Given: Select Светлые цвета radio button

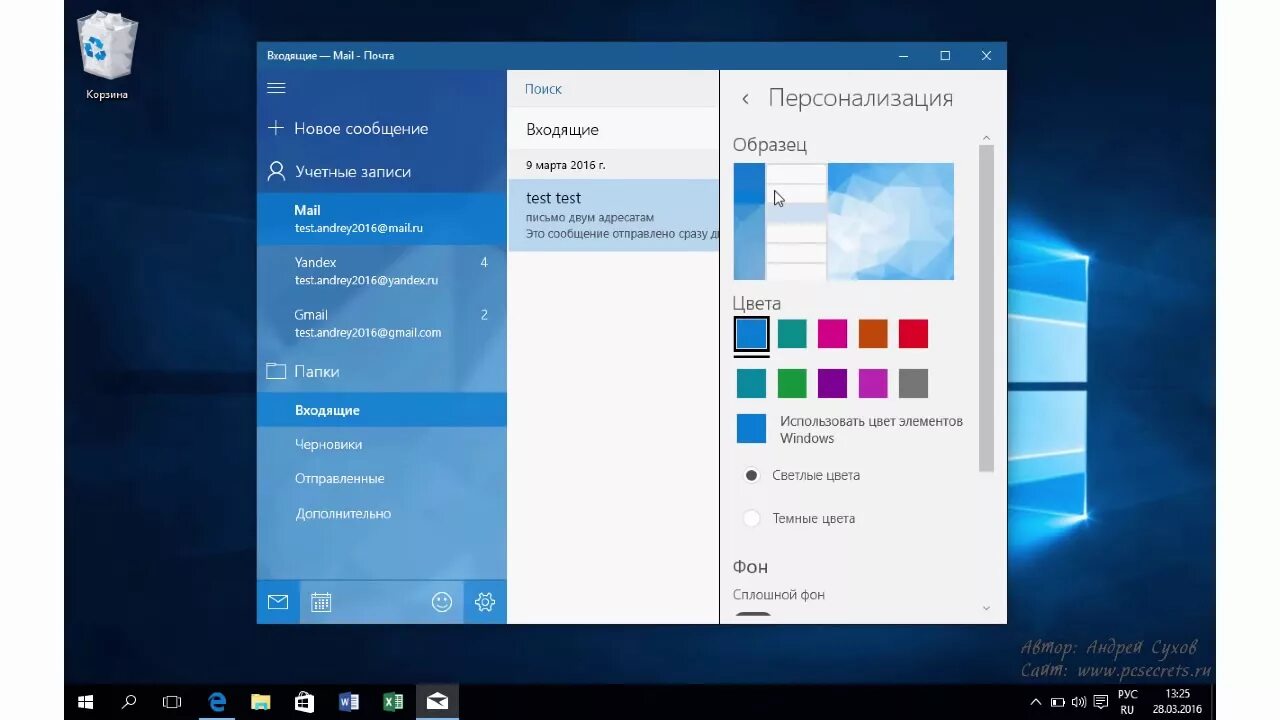Looking at the screenshot, I should point(752,476).
